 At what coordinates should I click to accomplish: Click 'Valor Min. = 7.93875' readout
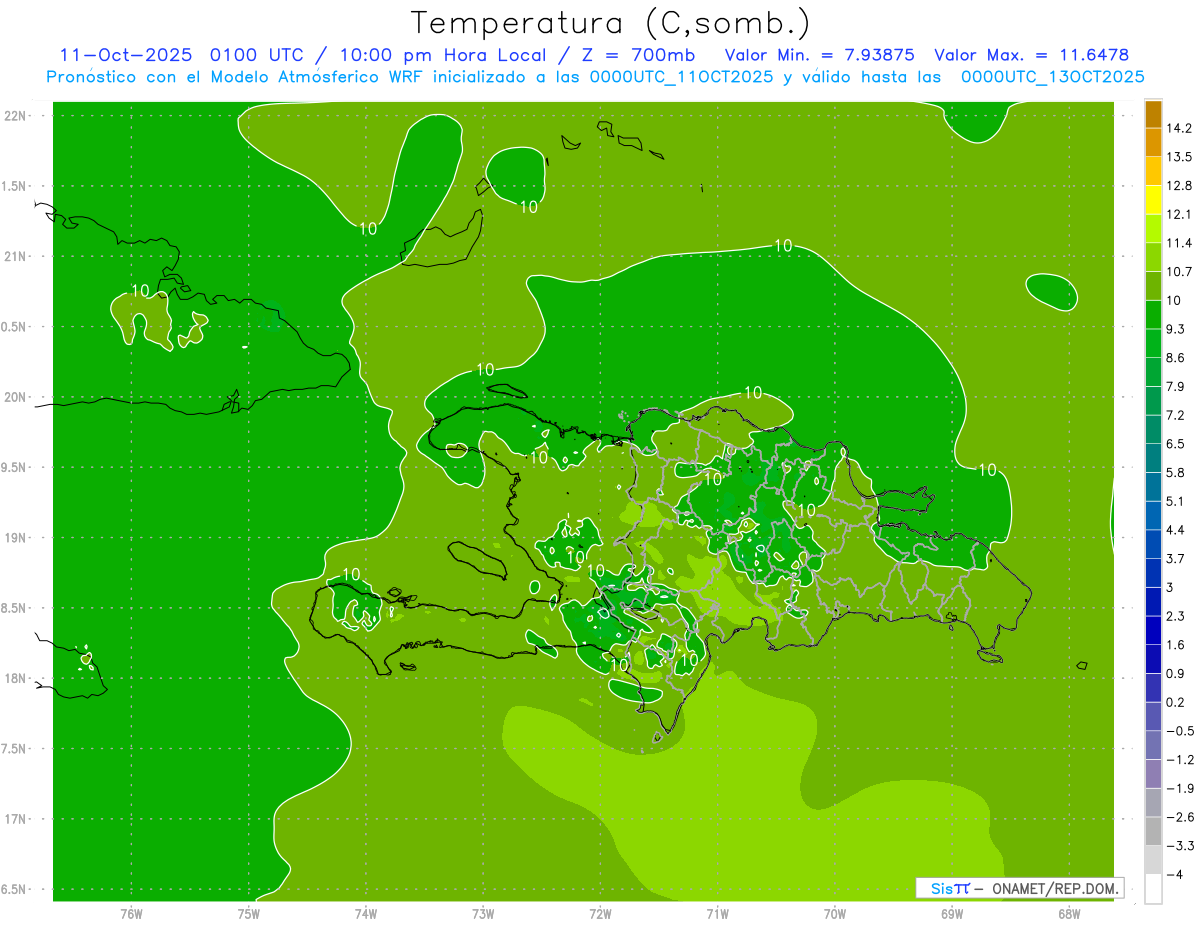819,55
